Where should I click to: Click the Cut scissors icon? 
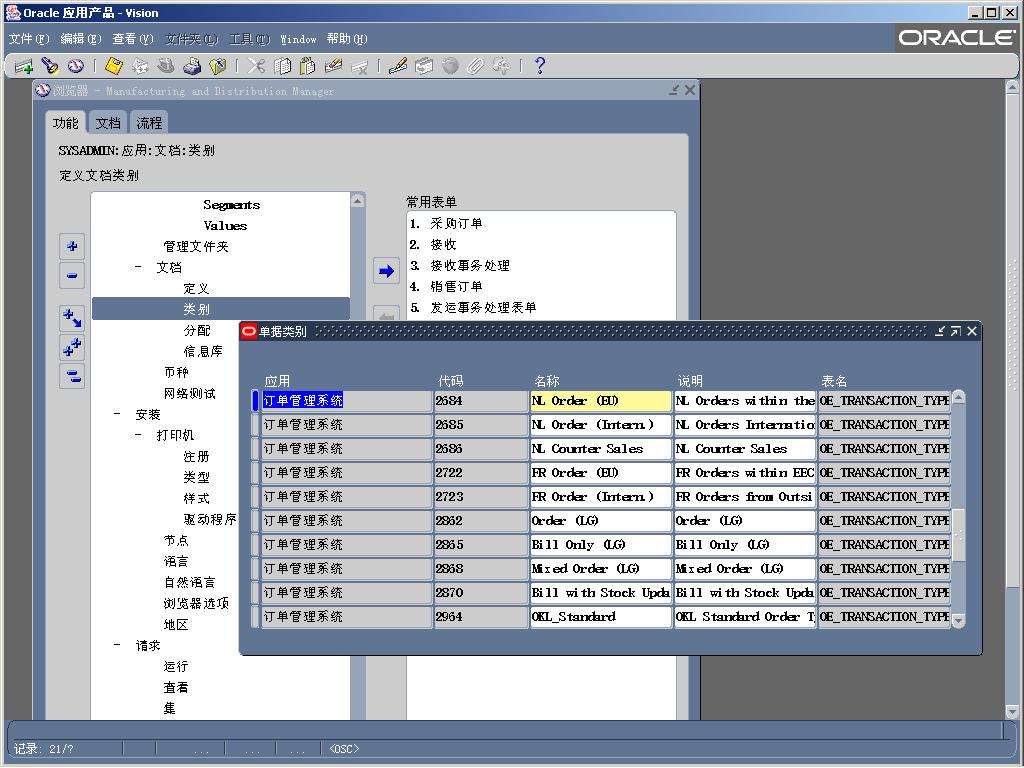pos(256,66)
